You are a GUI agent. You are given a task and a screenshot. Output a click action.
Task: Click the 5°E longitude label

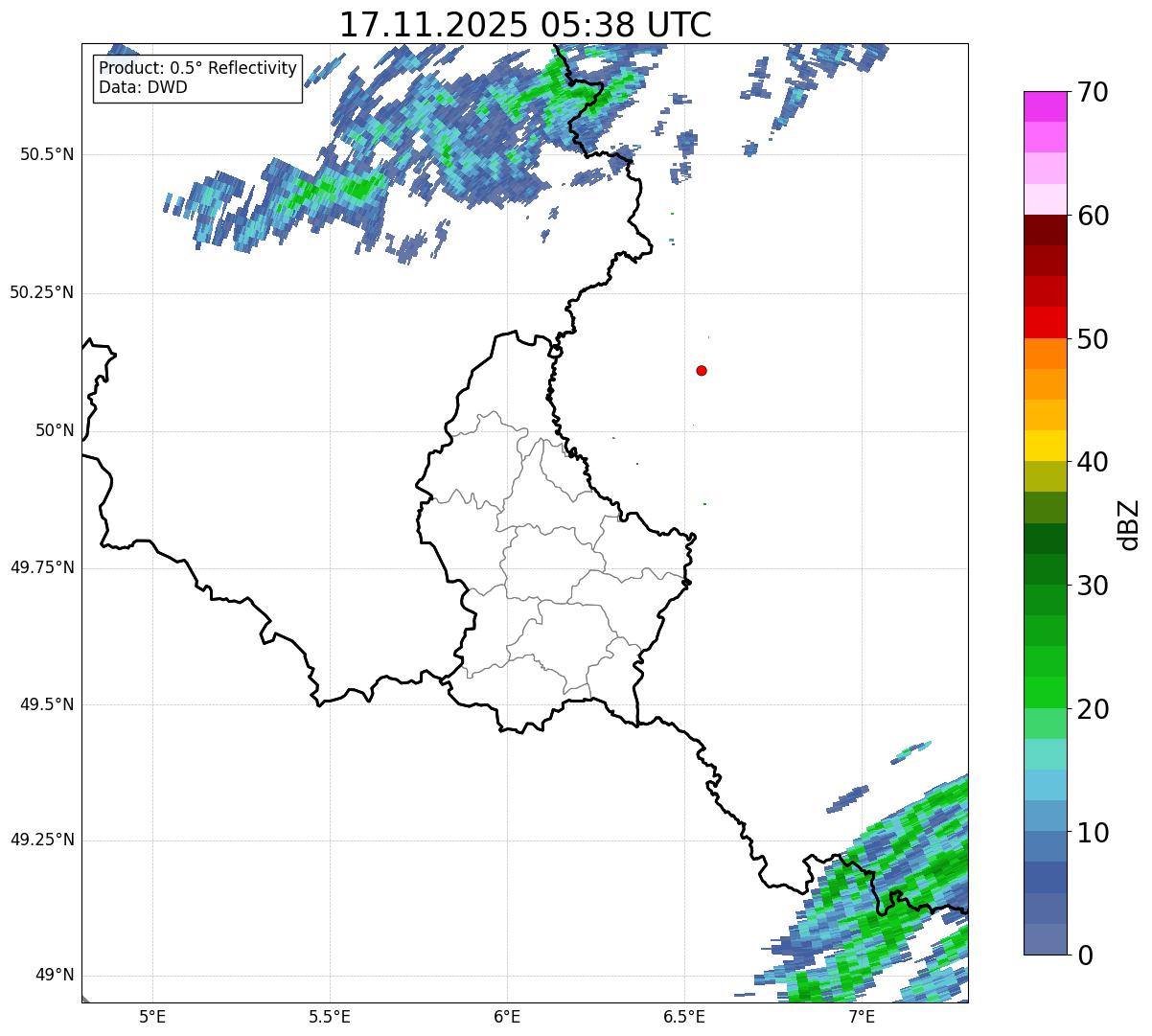152,1016
